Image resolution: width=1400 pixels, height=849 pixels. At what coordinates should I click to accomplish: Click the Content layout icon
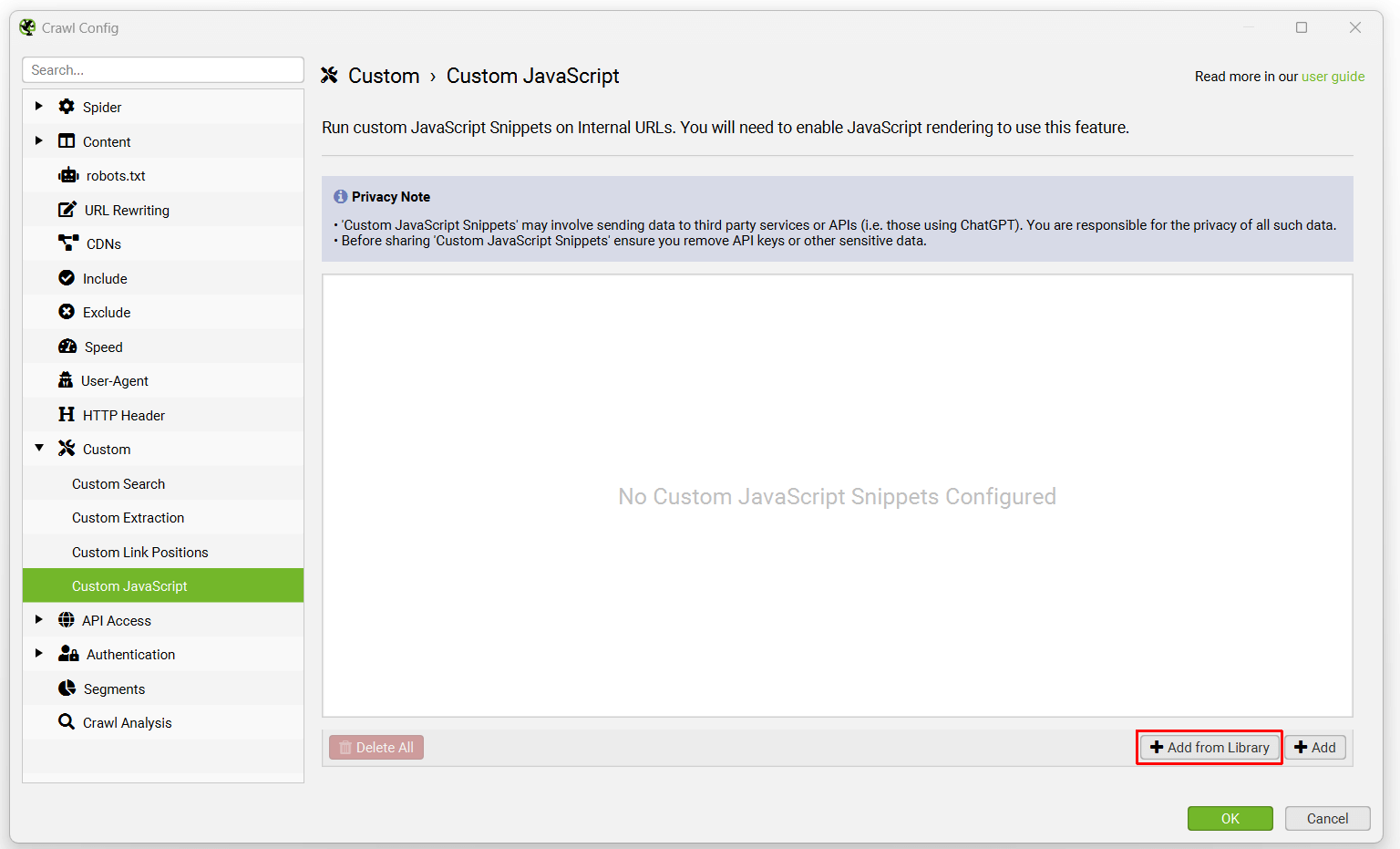coord(67,141)
